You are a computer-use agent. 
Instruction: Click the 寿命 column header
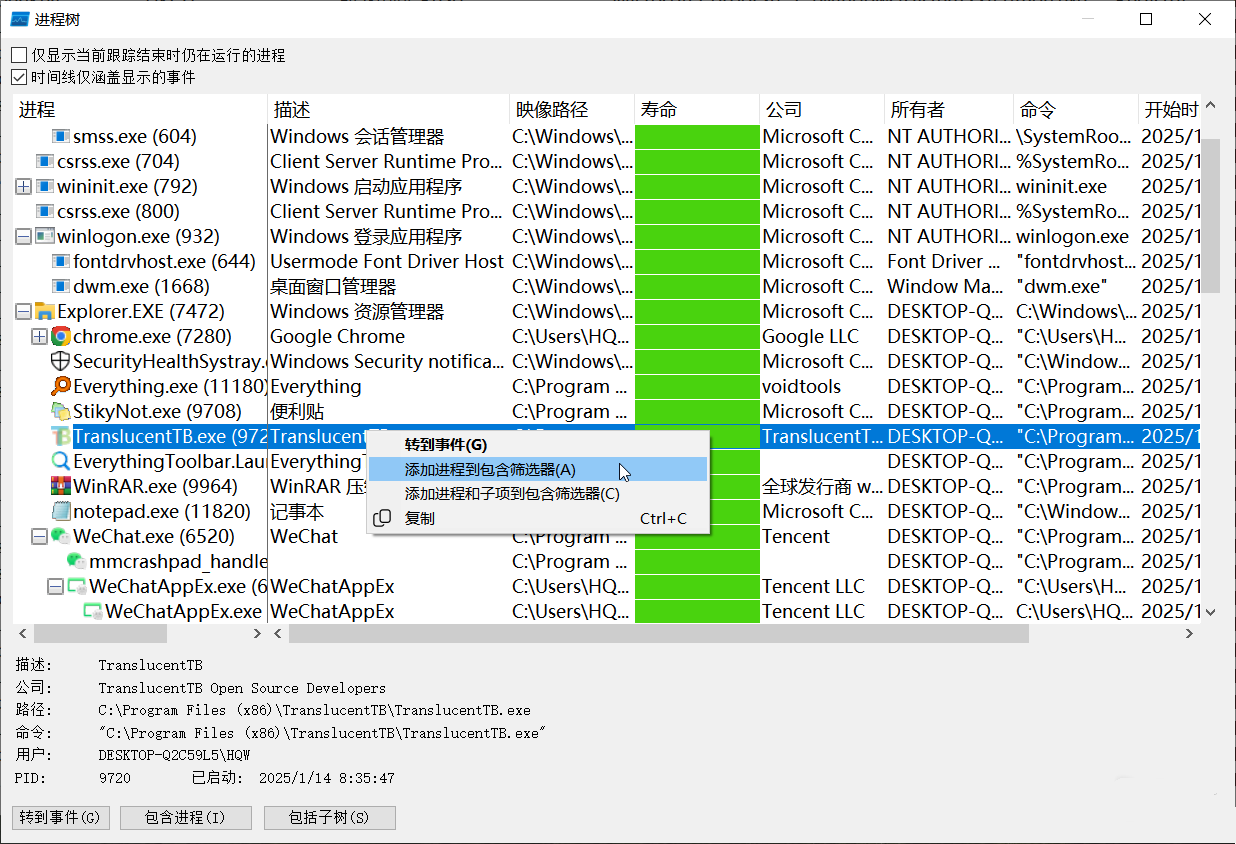(697, 109)
